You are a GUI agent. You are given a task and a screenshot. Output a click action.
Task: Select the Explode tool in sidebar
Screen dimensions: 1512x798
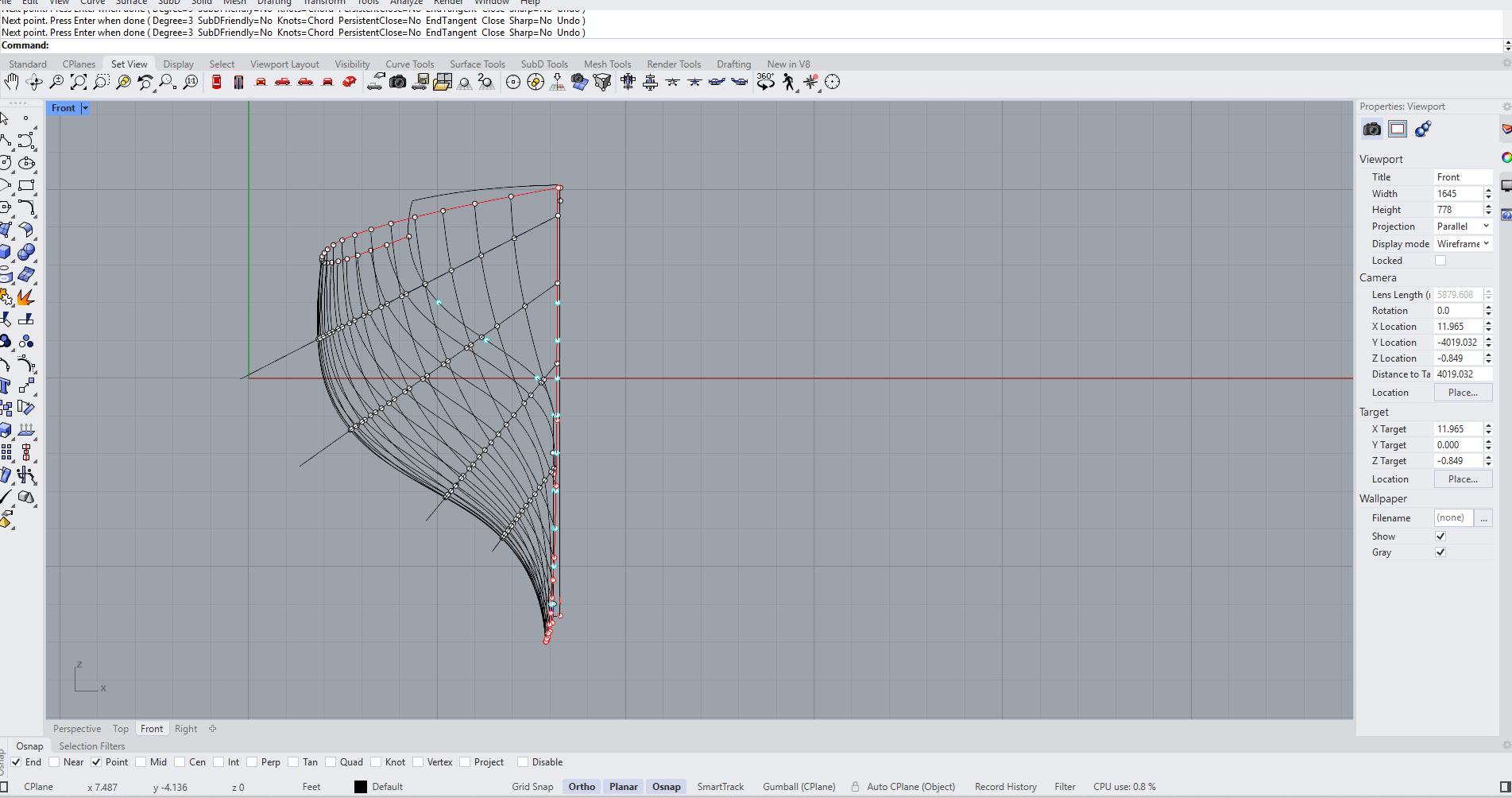click(x=25, y=296)
